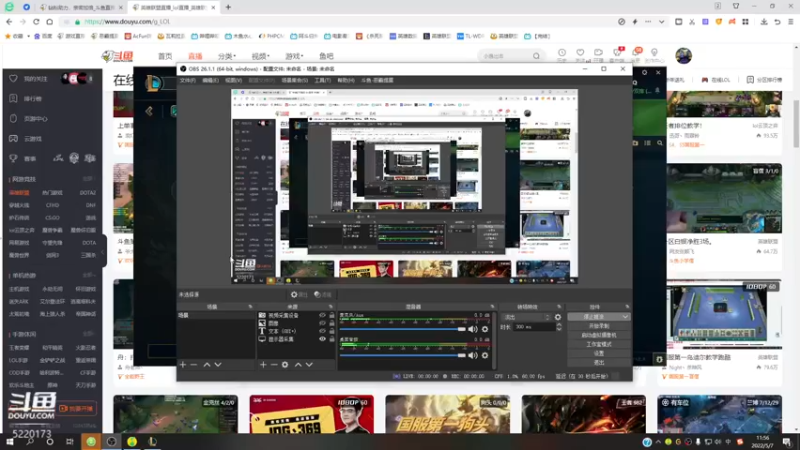The height and width of the screenshot is (450, 800).
Task: Open the scene transition type dropdown
Action: [526, 317]
